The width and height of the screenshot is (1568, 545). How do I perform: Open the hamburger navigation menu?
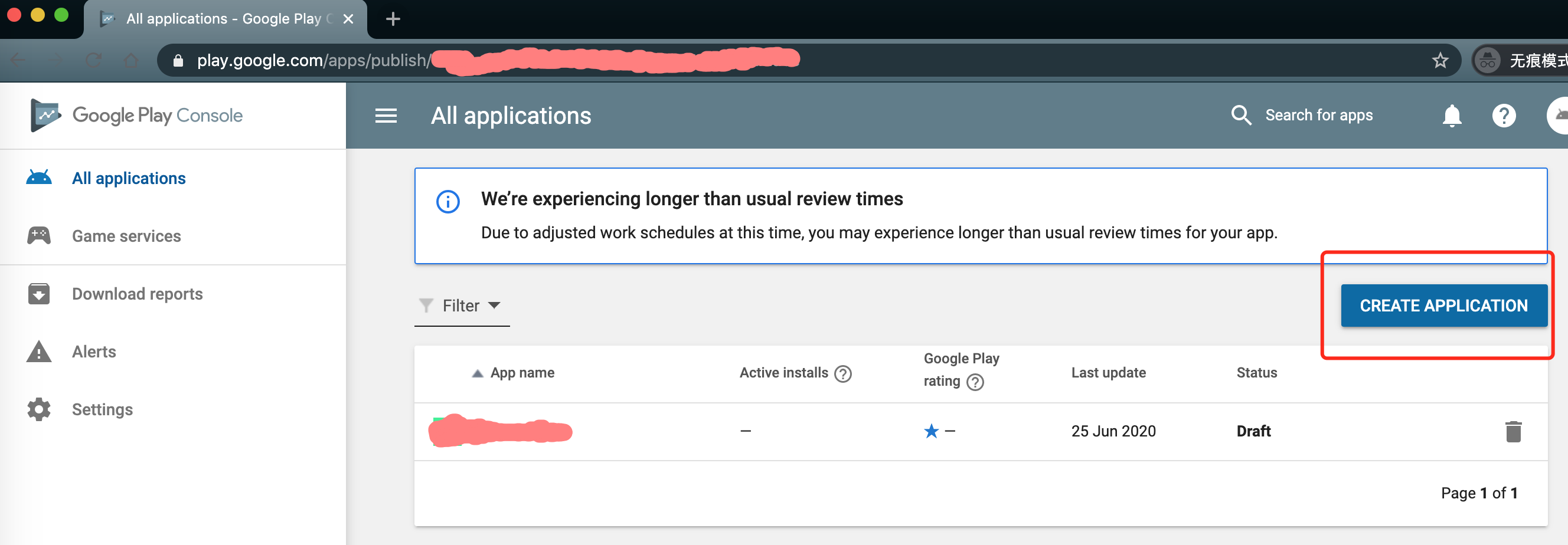click(x=386, y=116)
